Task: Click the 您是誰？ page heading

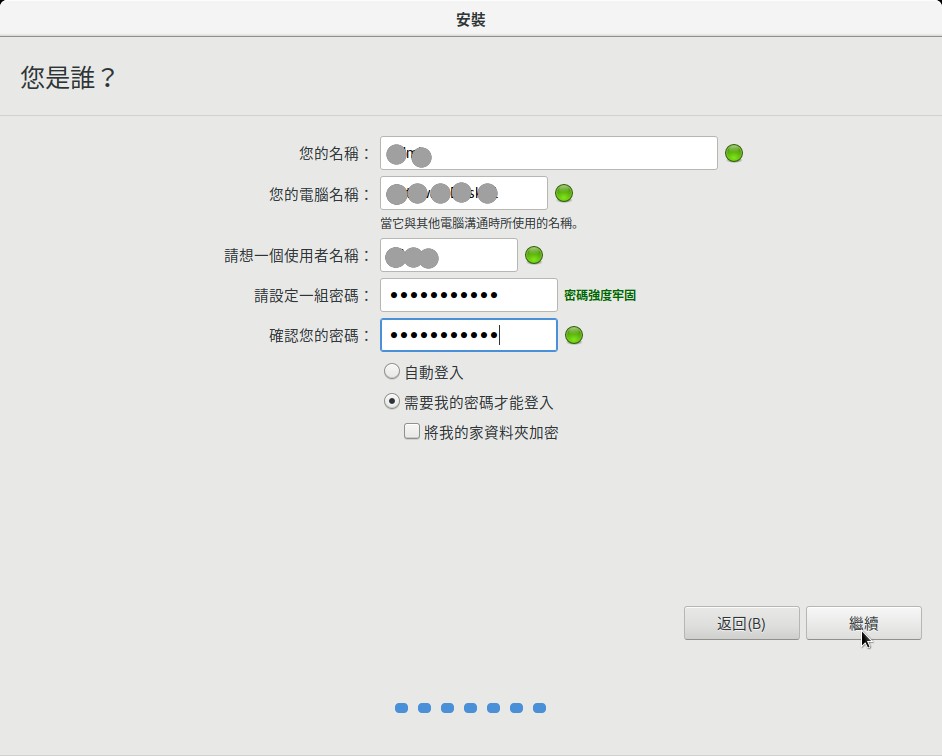Action: [68, 78]
